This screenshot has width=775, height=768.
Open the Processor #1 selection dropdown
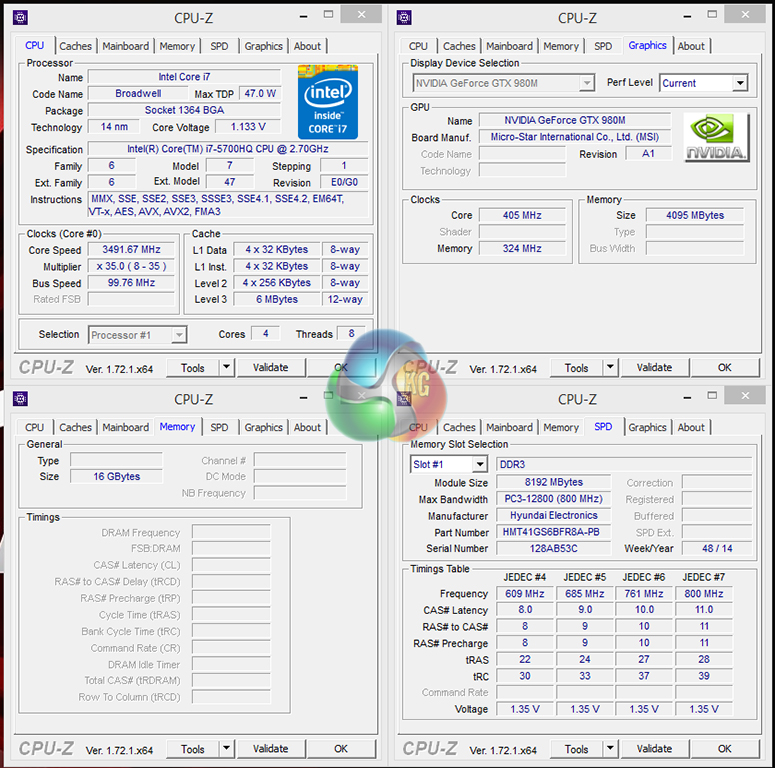pos(178,335)
